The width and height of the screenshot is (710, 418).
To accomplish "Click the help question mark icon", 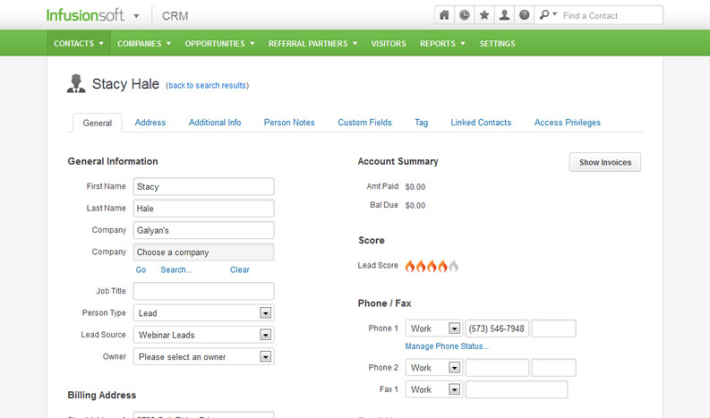I will [524, 15].
